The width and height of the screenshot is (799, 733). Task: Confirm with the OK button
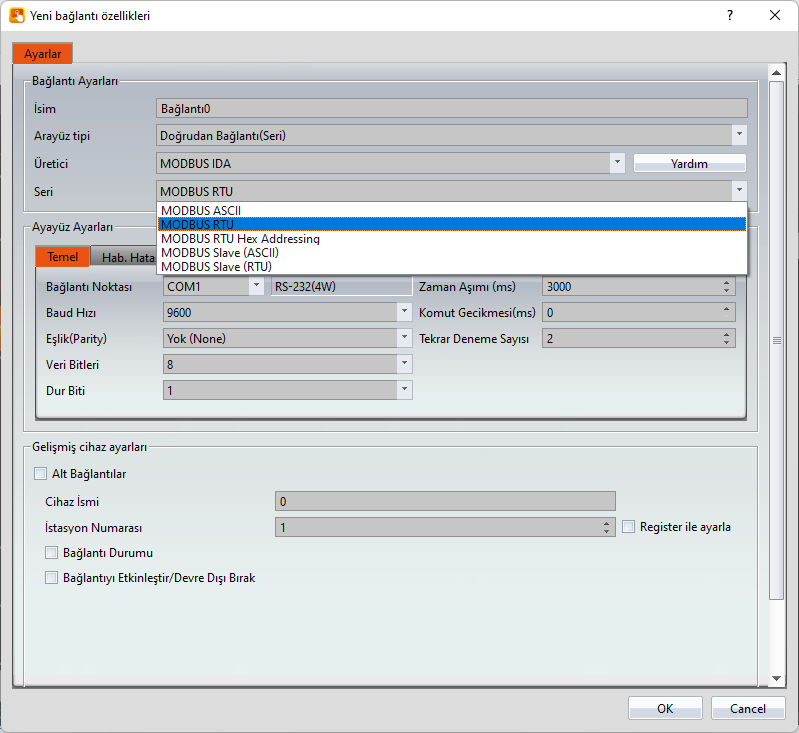[665, 708]
